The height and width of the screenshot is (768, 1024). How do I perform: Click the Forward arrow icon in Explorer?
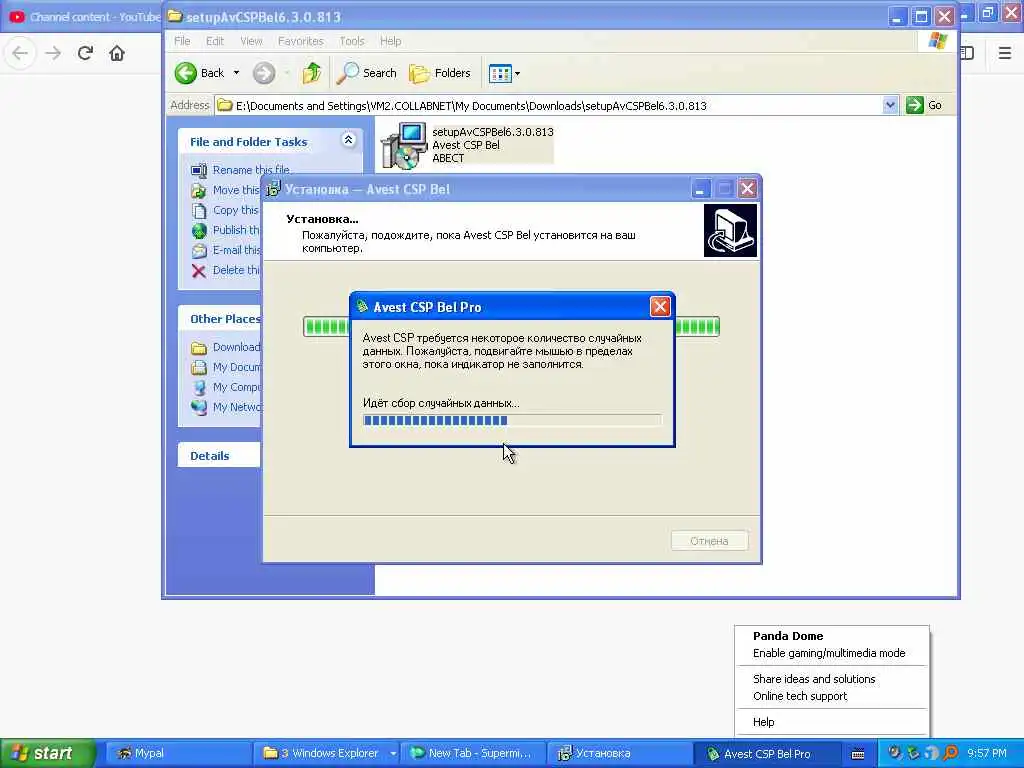coord(264,73)
